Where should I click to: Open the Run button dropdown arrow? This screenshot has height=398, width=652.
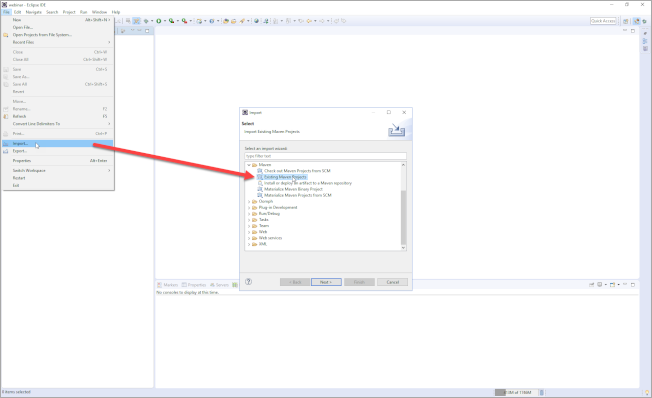(x=165, y=21)
